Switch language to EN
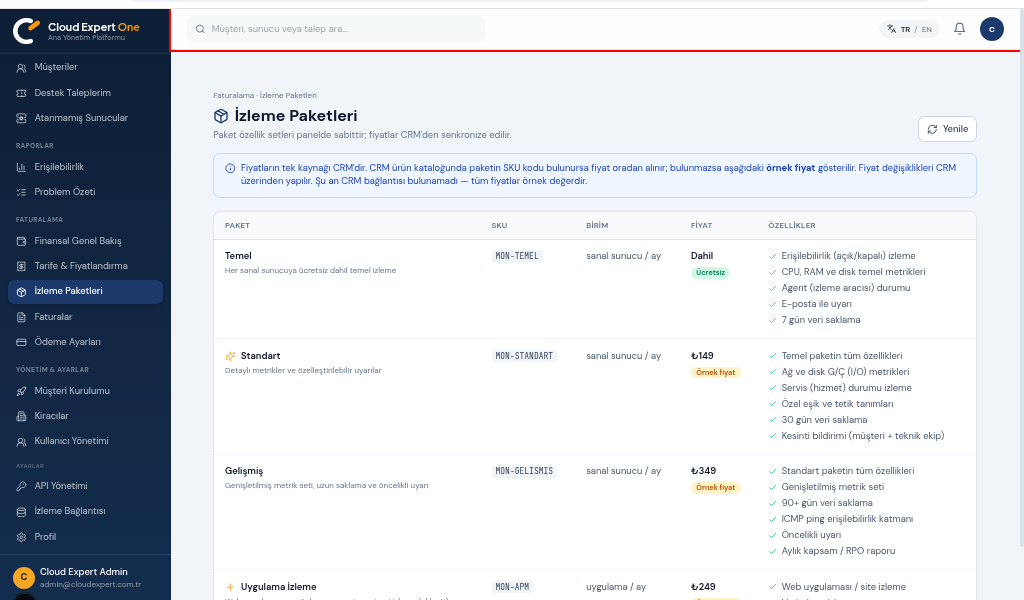 pos(927,29)
